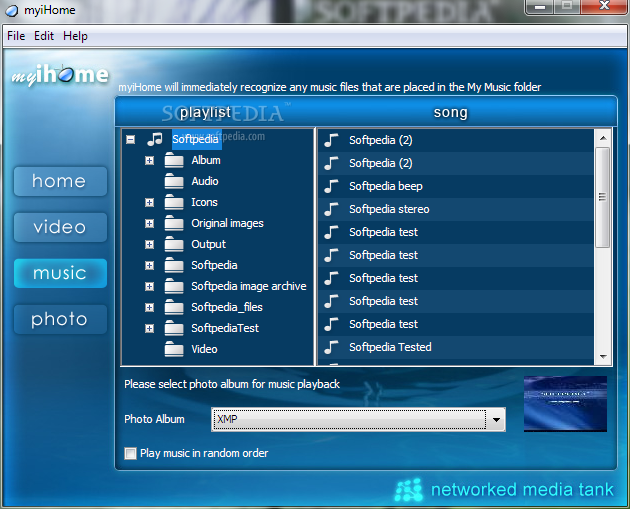The image size is (630, 509).
Task: Select the SoftpediaTest tree item
Action: click(x=225, y=328)
